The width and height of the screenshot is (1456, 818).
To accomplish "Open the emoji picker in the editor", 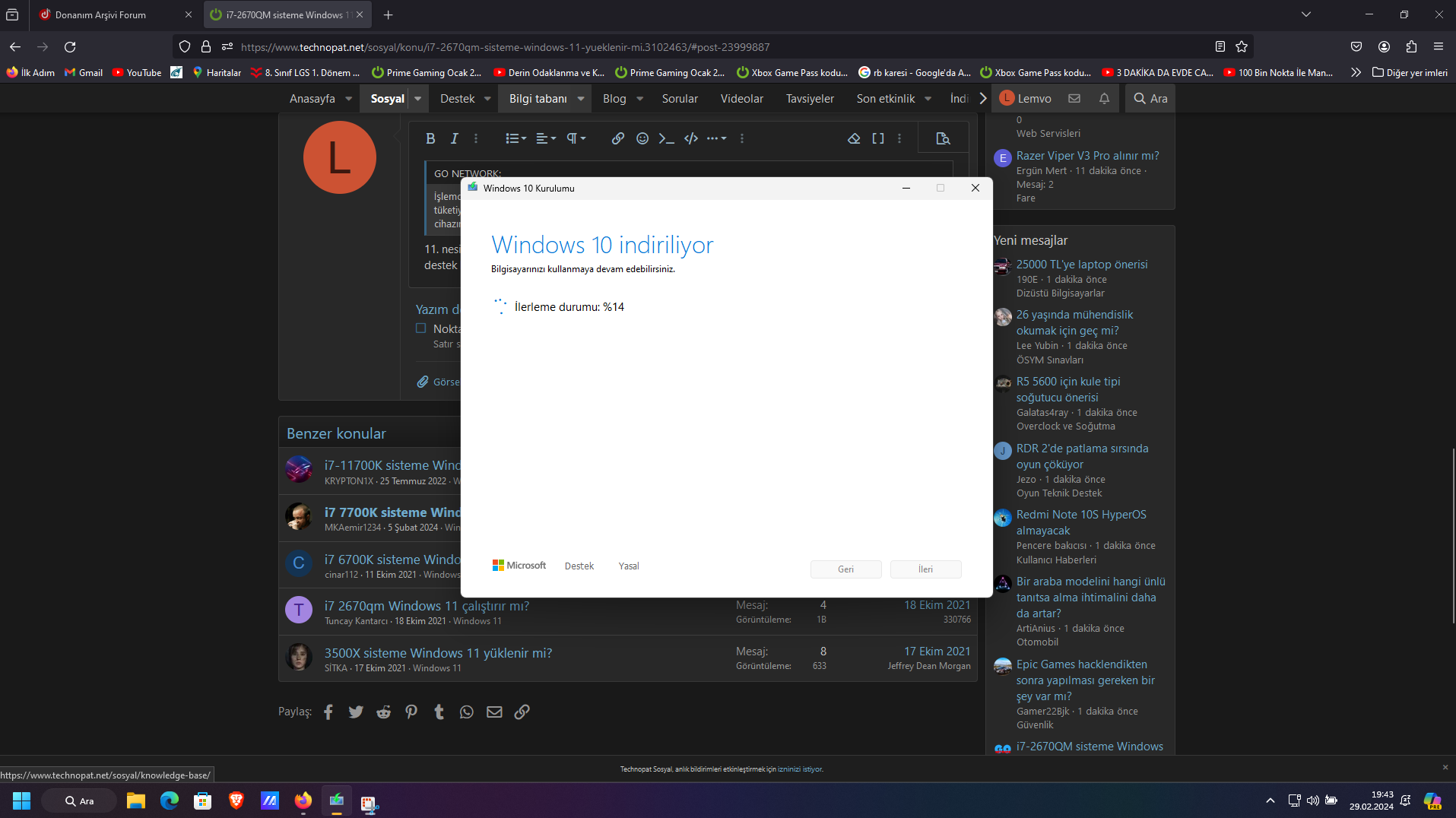I will (x=642, y=138).
